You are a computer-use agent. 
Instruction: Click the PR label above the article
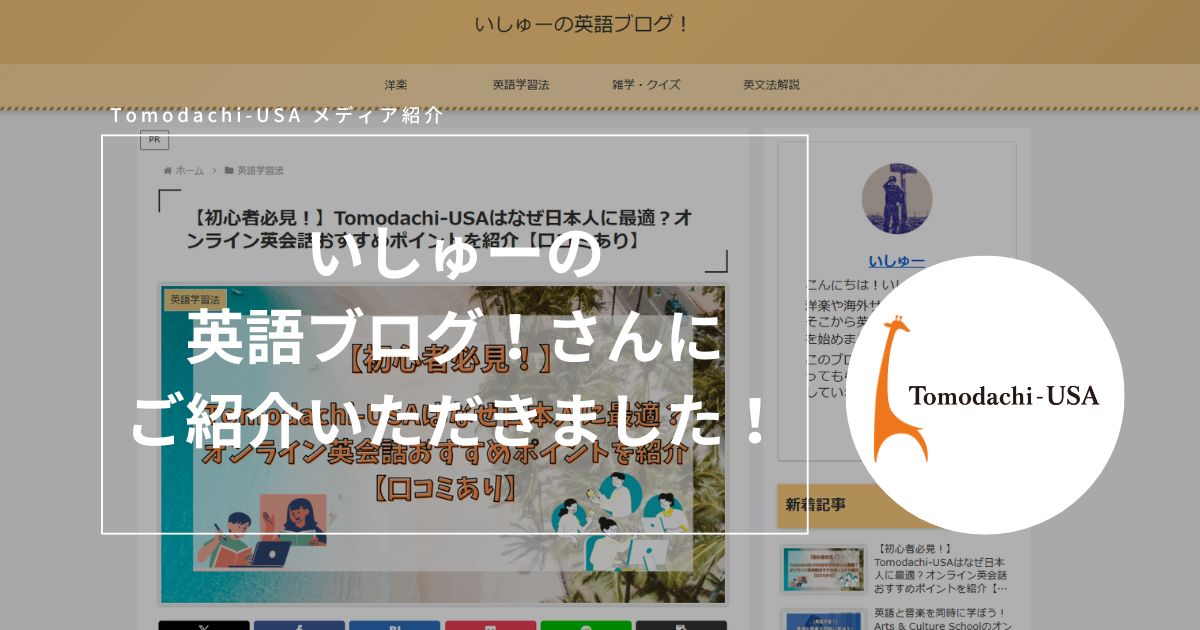pyautogui.click(x=154, y=140)
